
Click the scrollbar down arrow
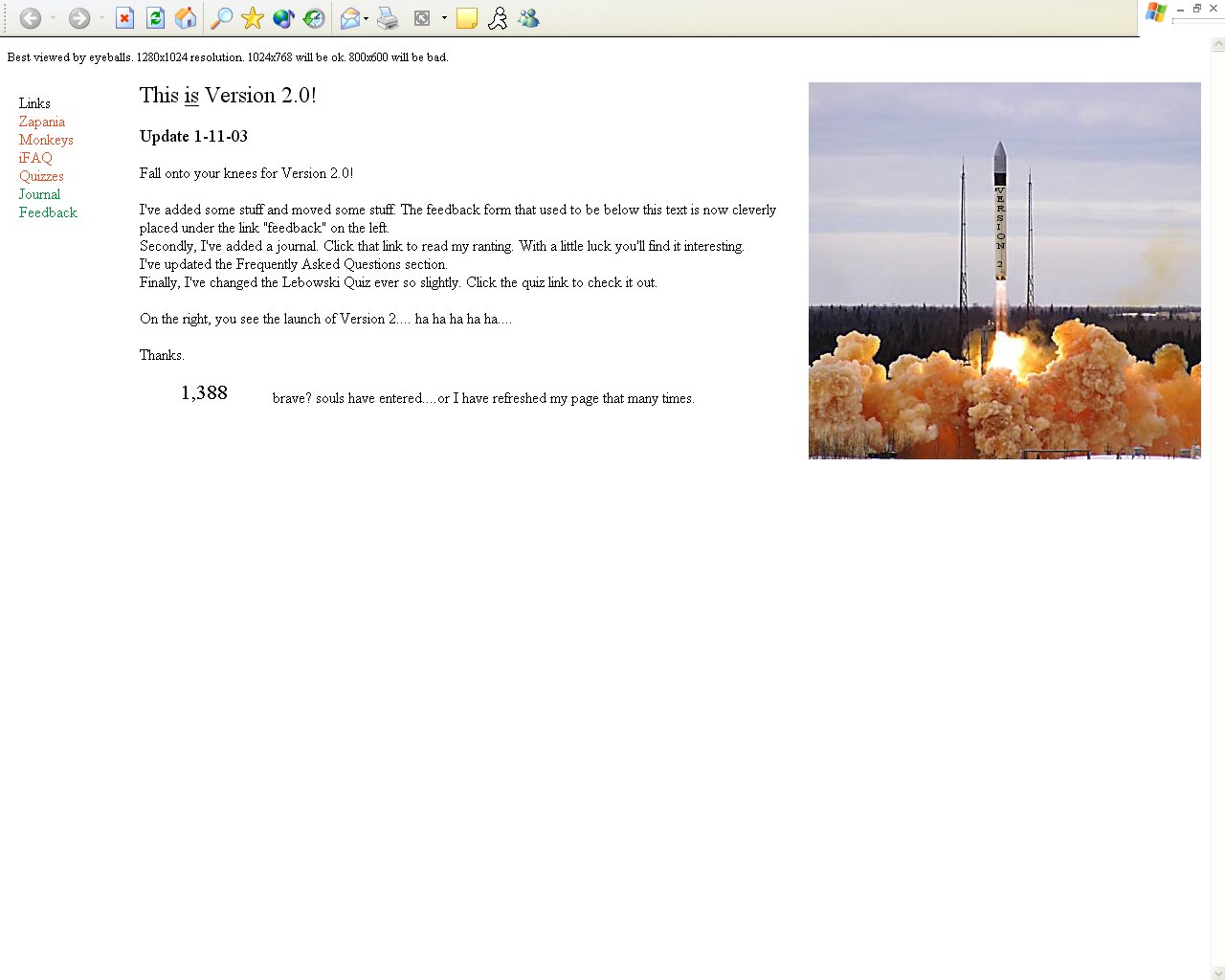pos(1217,973)
